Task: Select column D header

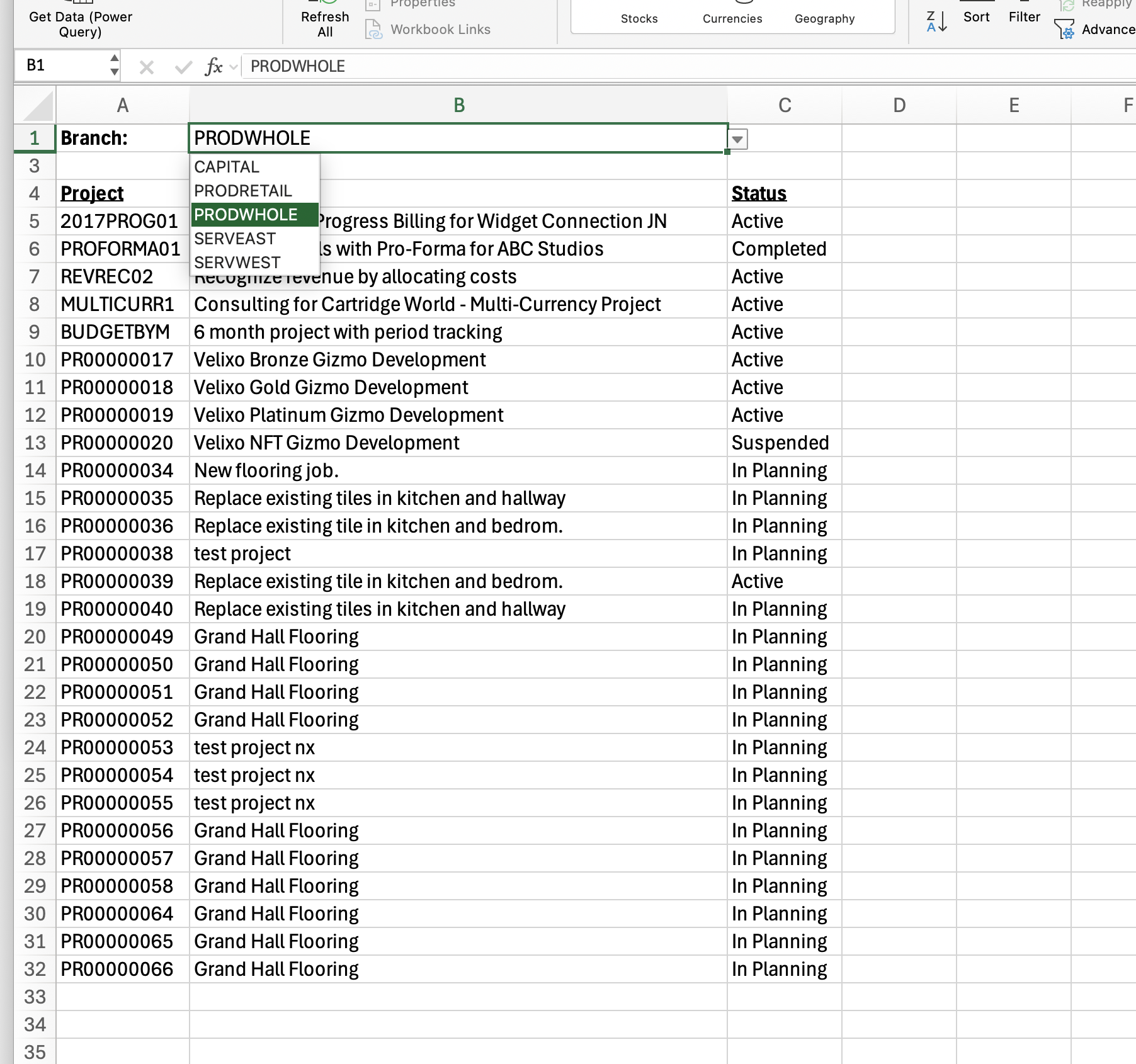Action: click(899, 105)
